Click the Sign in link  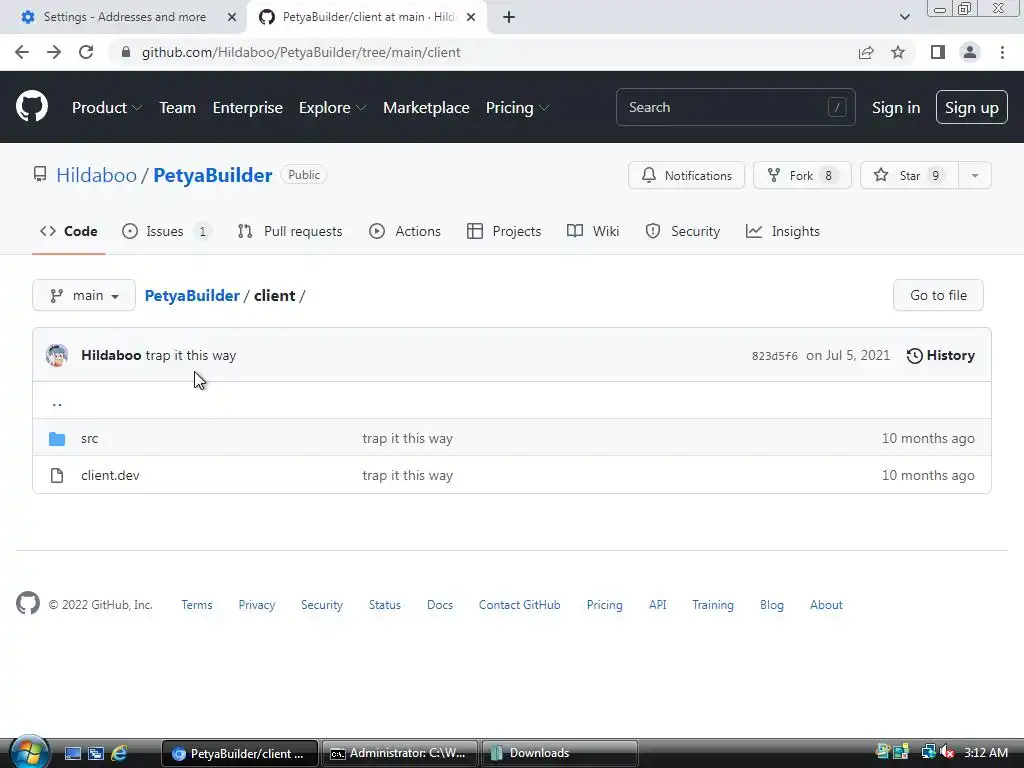(x=896, y=108)
